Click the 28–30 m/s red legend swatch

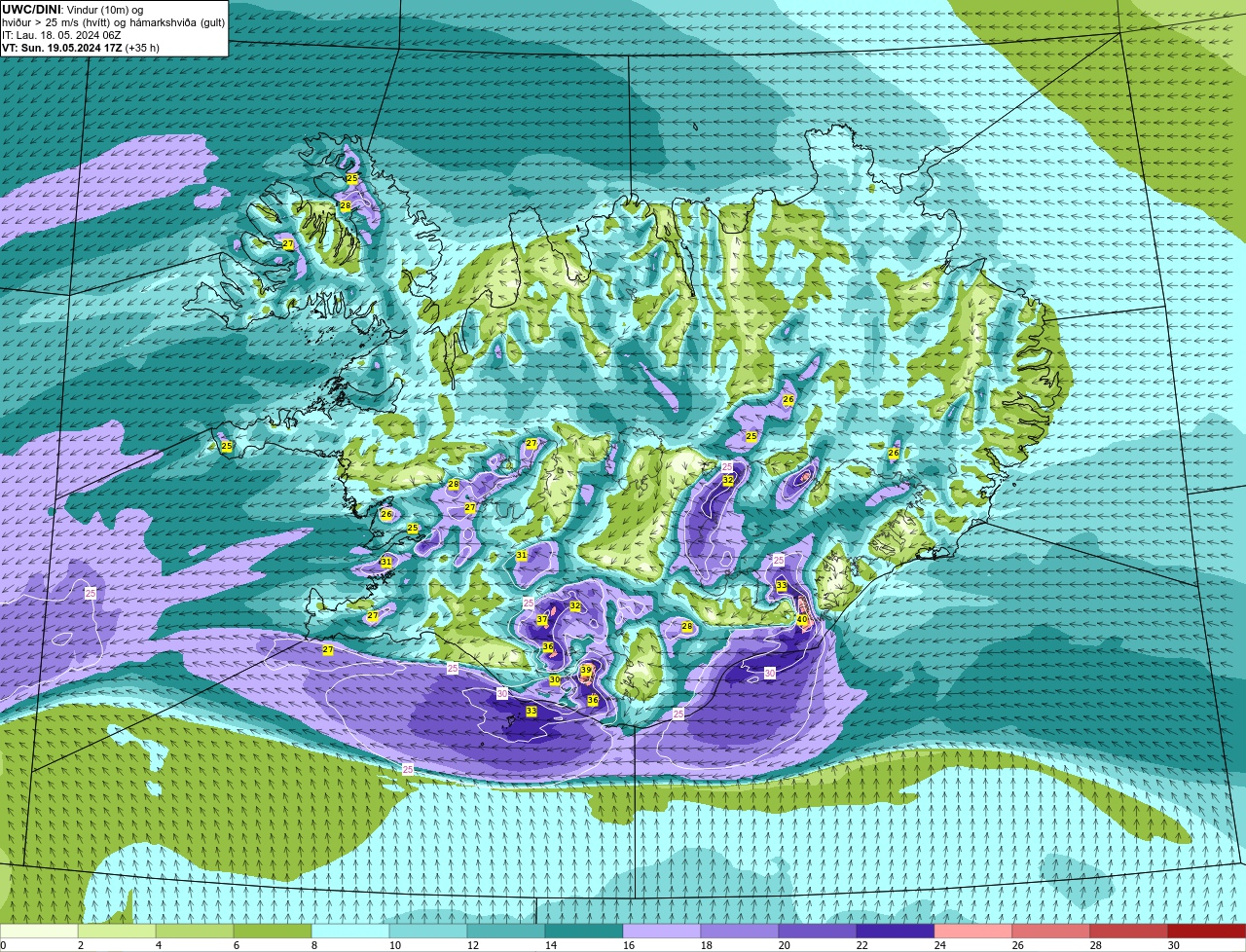(1129, 932)
